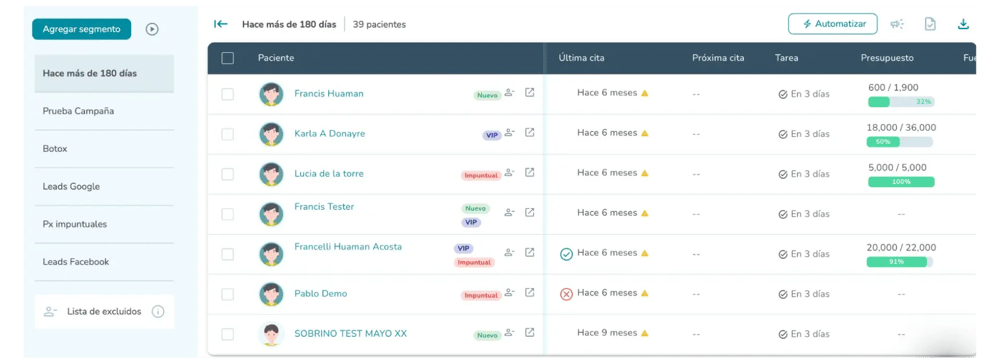The width and height of the screenshot is (1000, 364).
Task: Check the box for Francelli Huaman Acosta
Action: pos(228,254)
